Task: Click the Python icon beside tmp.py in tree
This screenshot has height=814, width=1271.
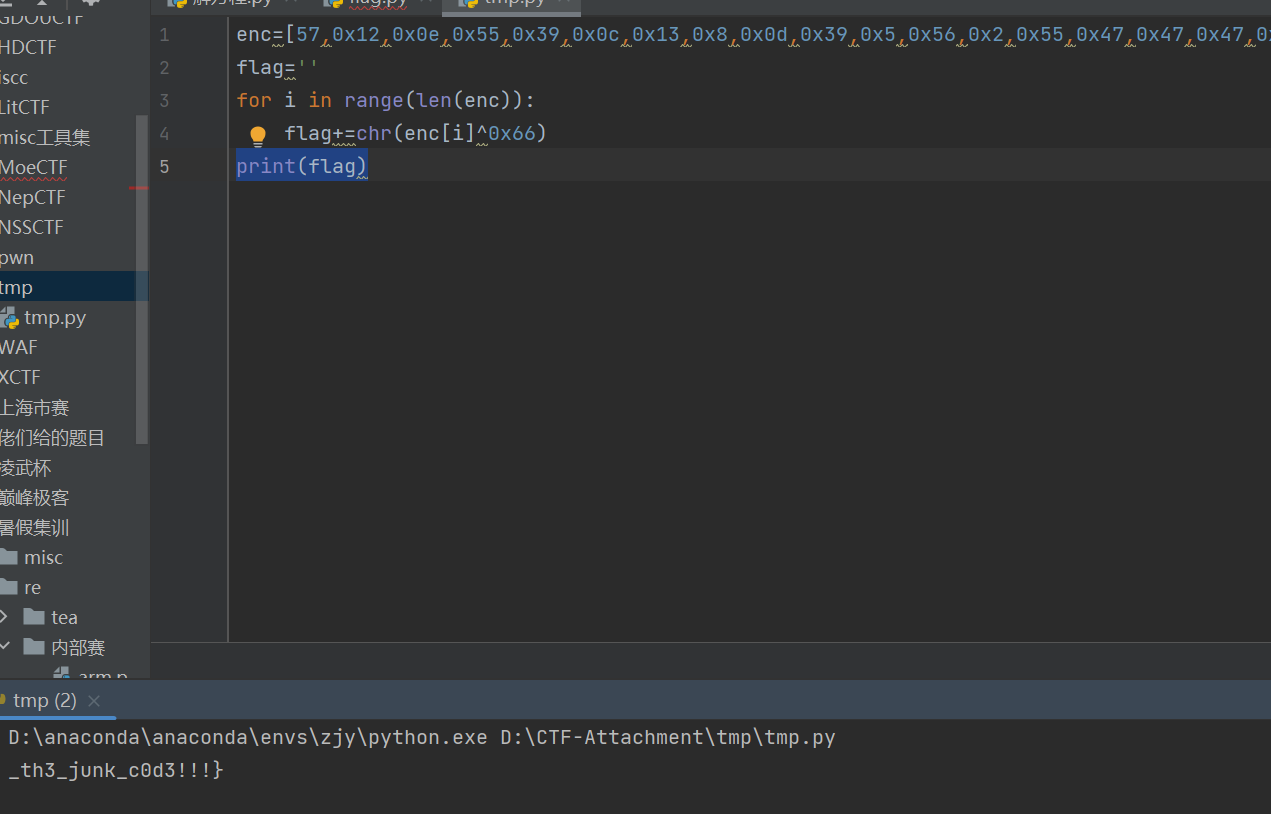Action: (x=9, y=318)
